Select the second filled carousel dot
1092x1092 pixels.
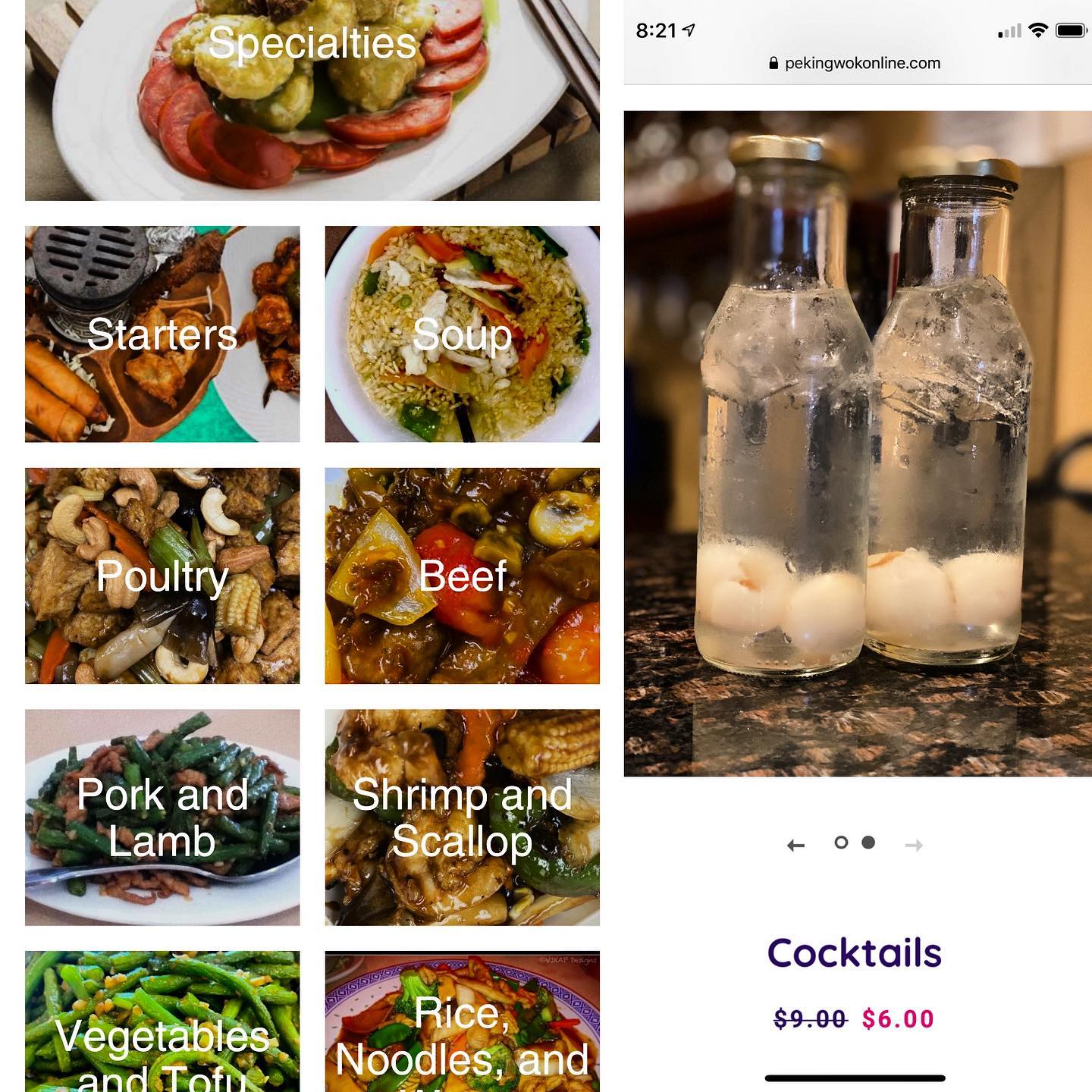click(868, 843)
